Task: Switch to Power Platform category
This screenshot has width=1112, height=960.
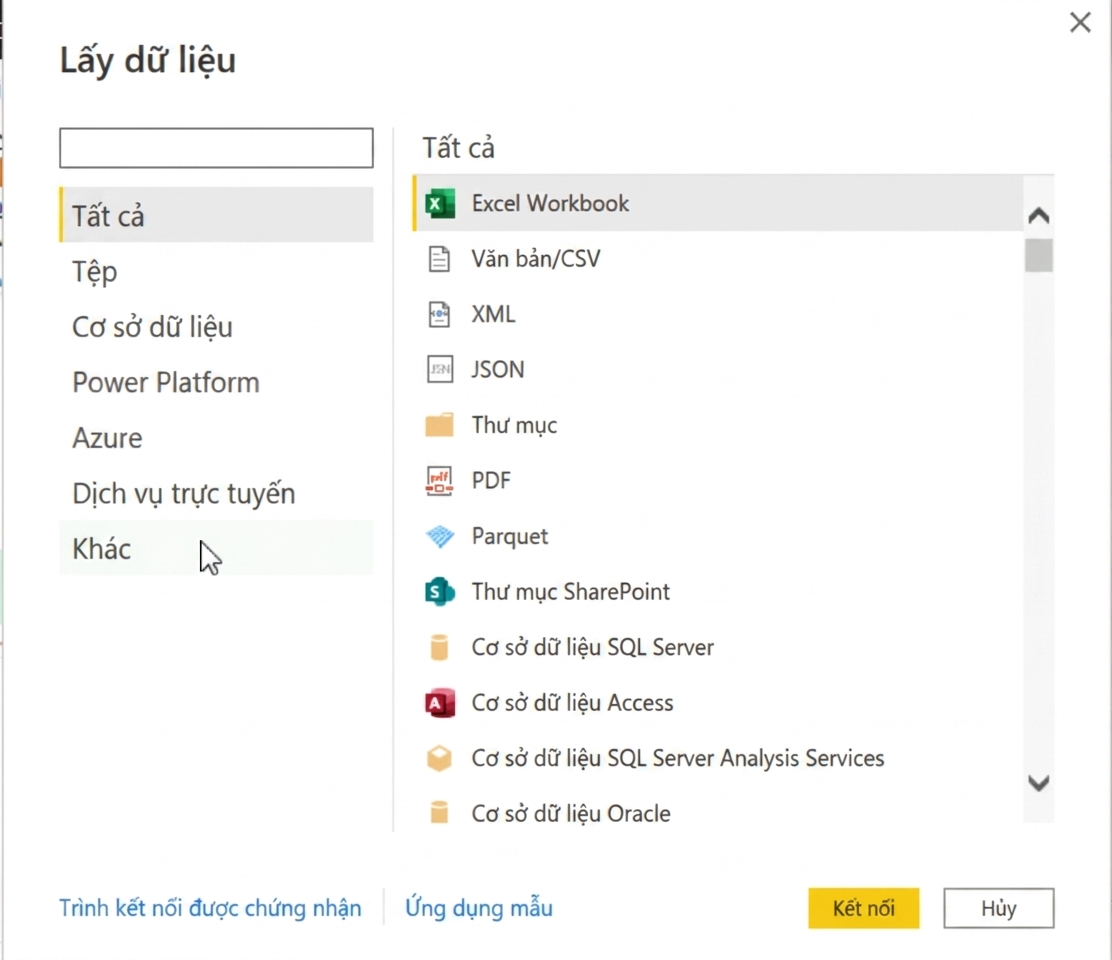Action: [x=216, y=382]
